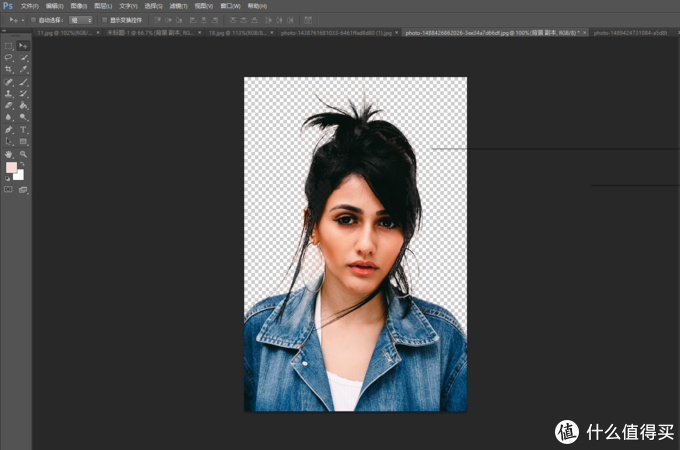This screenshot has height=450, width=680.
Task: Distribute top edges in options bar
Action: click(x=233, y=20)
